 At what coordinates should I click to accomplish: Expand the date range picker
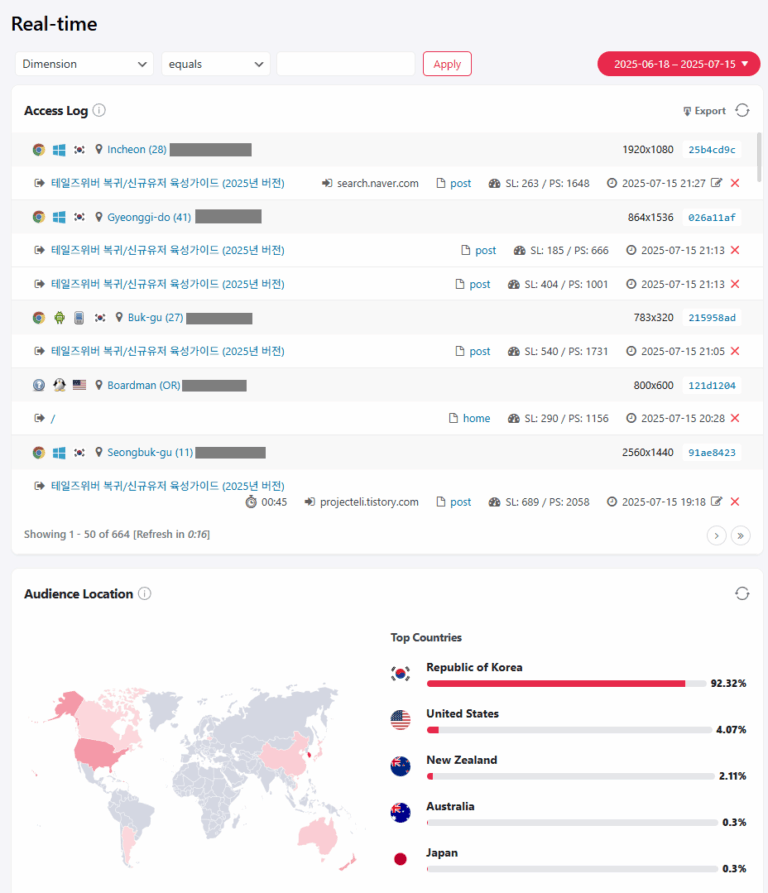(678, 64)
